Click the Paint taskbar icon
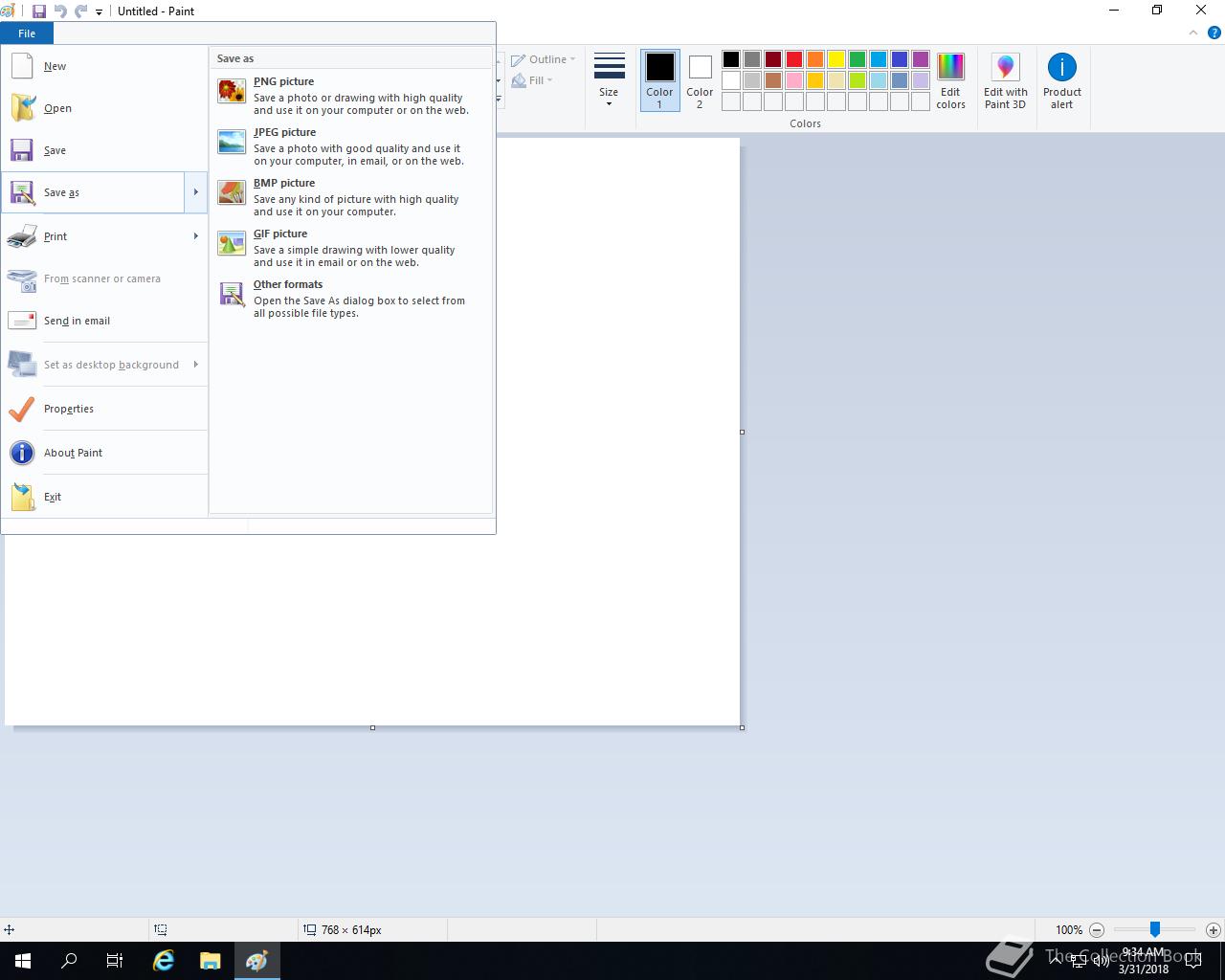 (x=256, y=961)
